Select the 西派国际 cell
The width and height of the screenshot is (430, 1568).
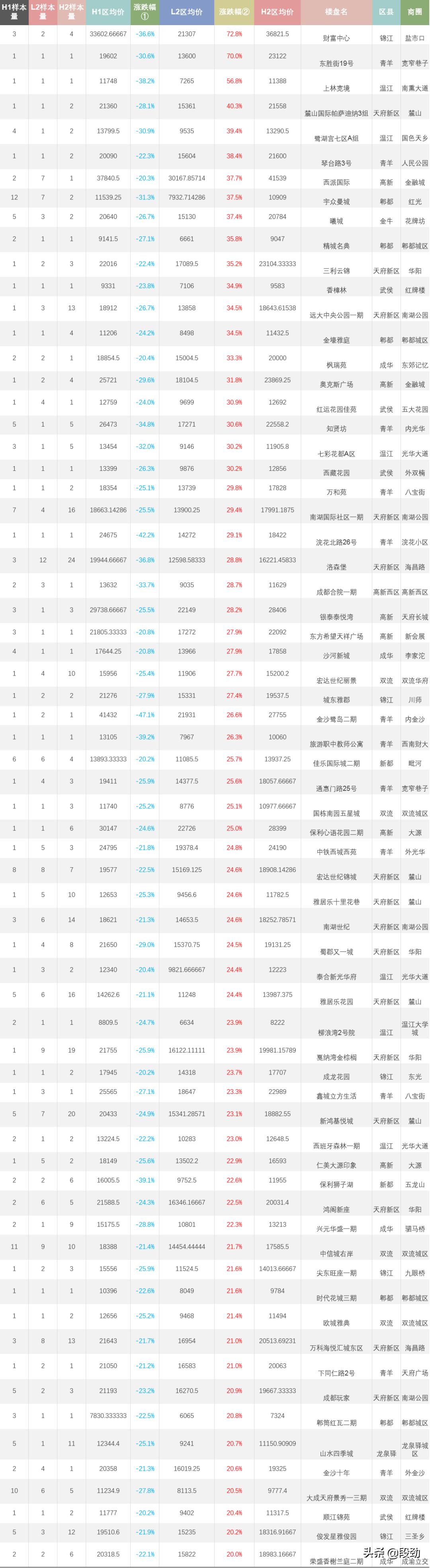click(x=336, y=182)
